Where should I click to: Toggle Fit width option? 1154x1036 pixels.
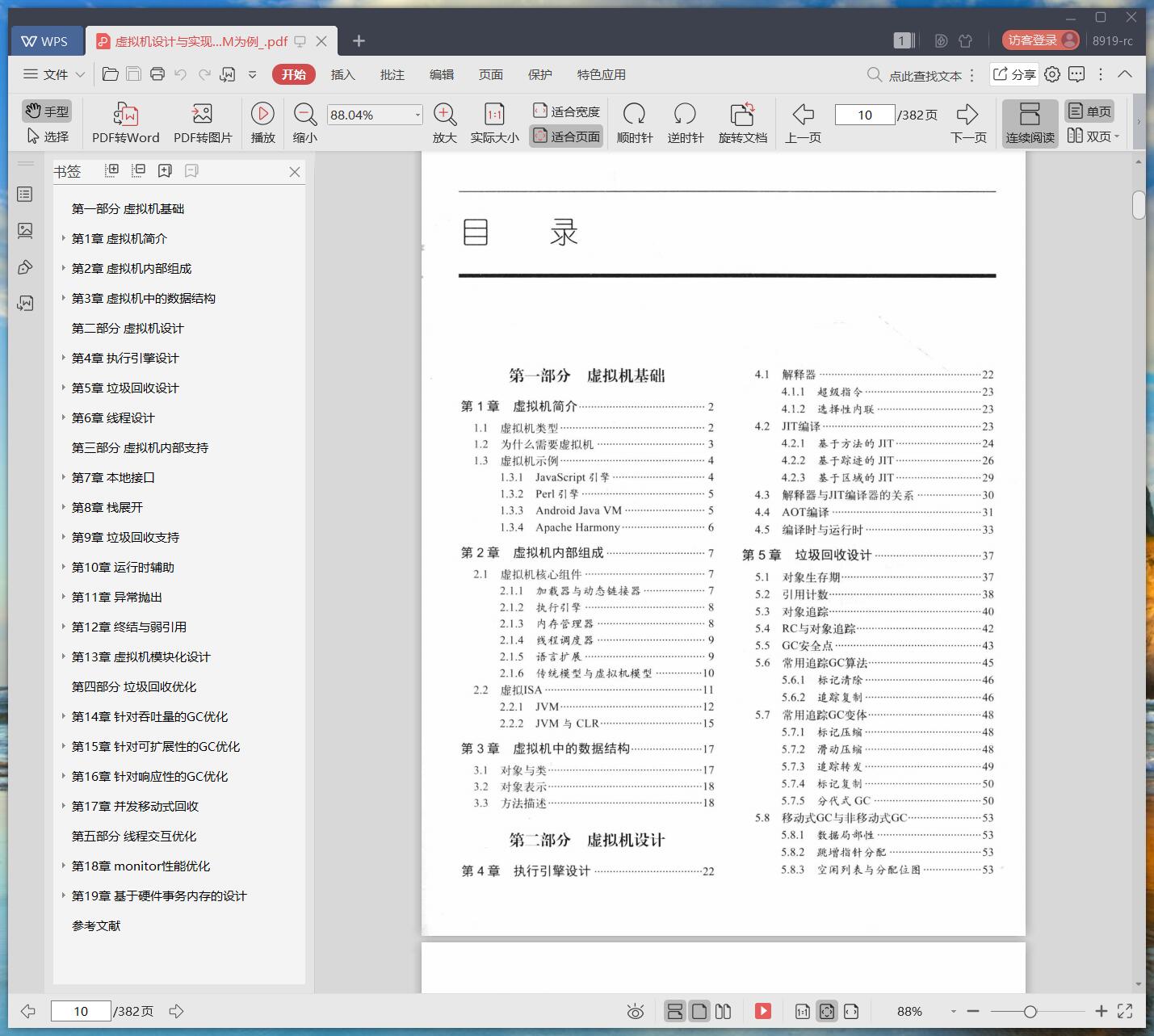pos(566,111)
